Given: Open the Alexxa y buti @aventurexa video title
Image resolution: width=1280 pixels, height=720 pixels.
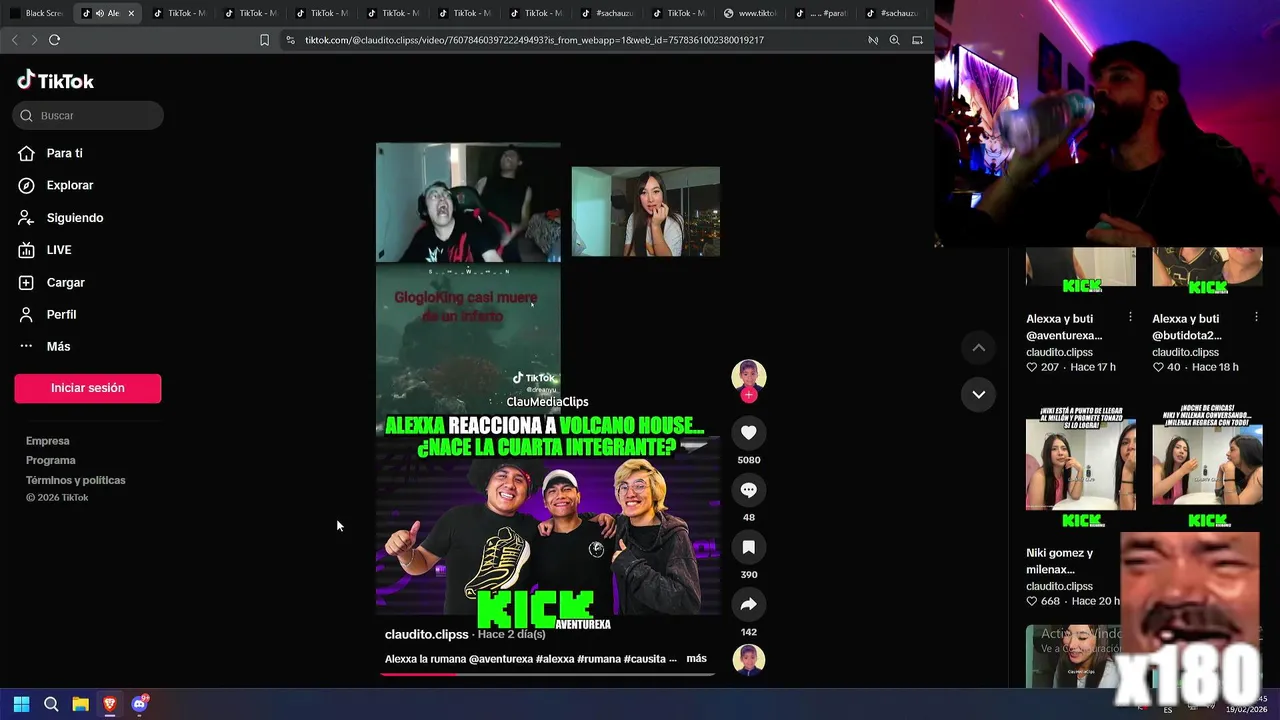Looking at the screenshot, I should point(1066,327).
